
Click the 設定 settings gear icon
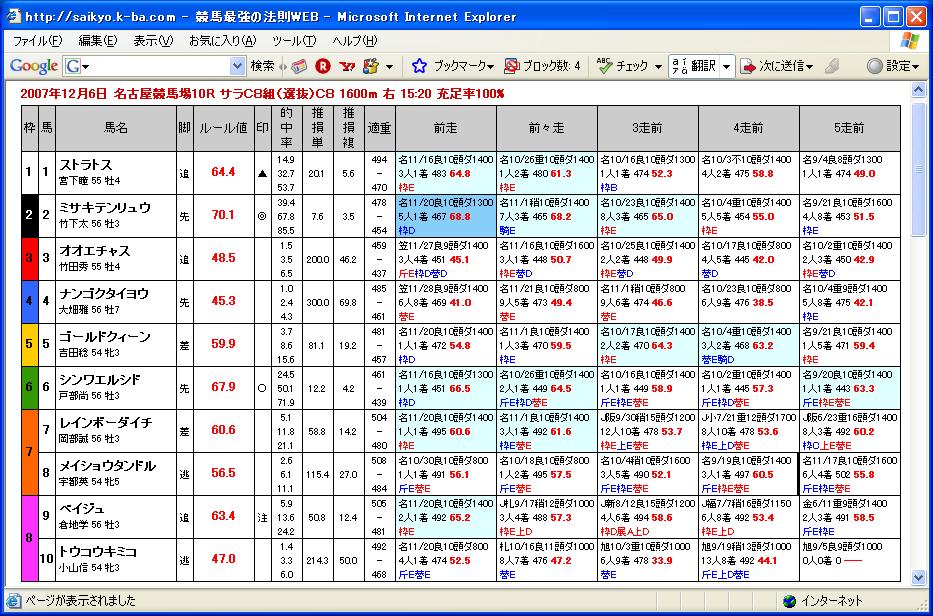(x=874, y=66)
